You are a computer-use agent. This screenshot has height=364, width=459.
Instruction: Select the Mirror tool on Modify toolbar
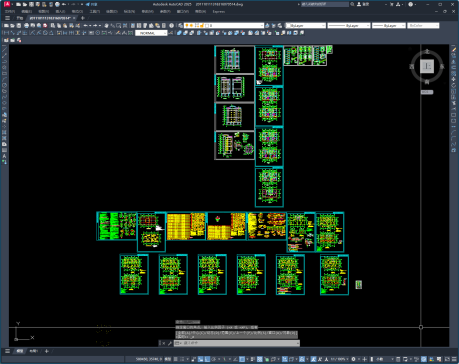point(454,62)
